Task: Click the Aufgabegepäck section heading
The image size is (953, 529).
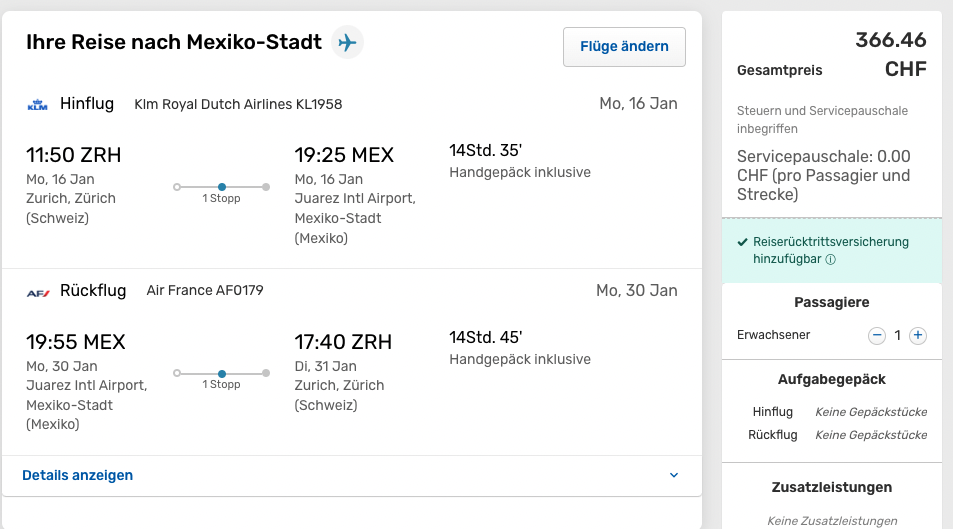Action: coord(831,380)
